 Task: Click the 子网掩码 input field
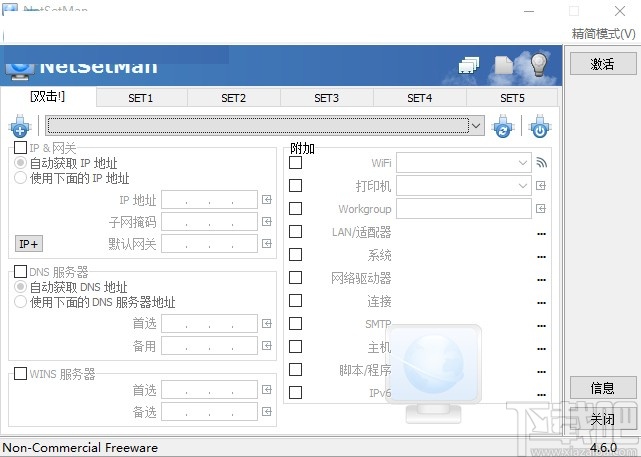(x=209, y=222)
